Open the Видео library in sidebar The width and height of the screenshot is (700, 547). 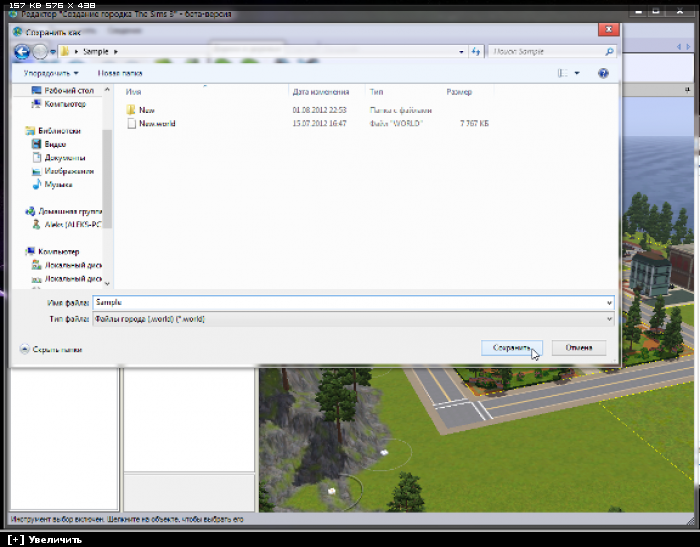(x=55, y=144)
